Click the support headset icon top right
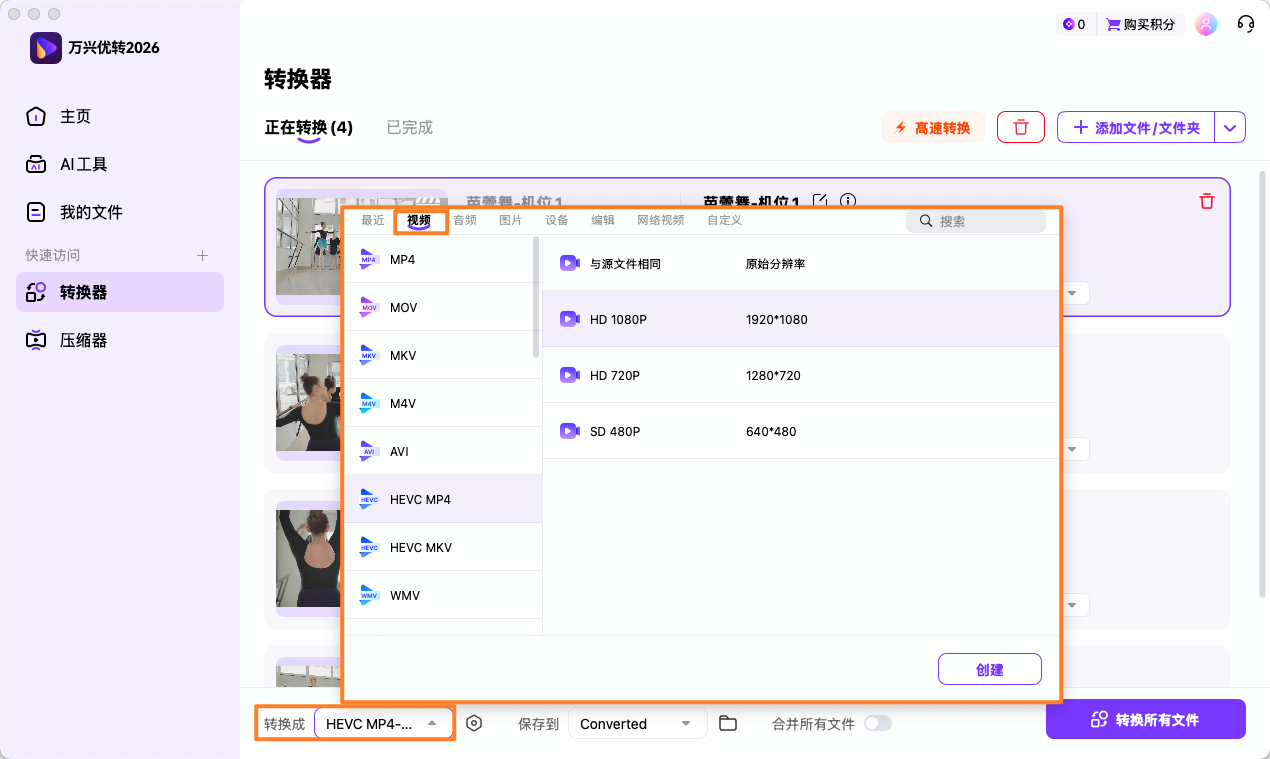Image resolution: width=1270 pixels, height=759 pixels. [1245, 23]
